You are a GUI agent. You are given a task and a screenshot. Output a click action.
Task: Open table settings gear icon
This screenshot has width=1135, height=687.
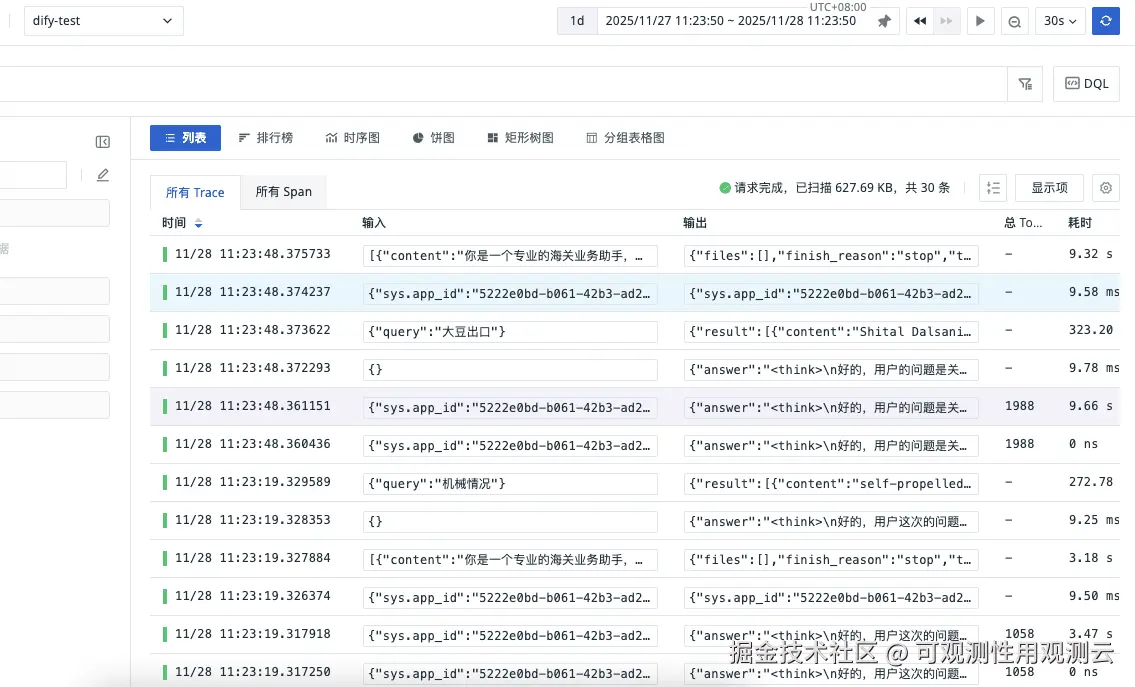point(1106,188)
